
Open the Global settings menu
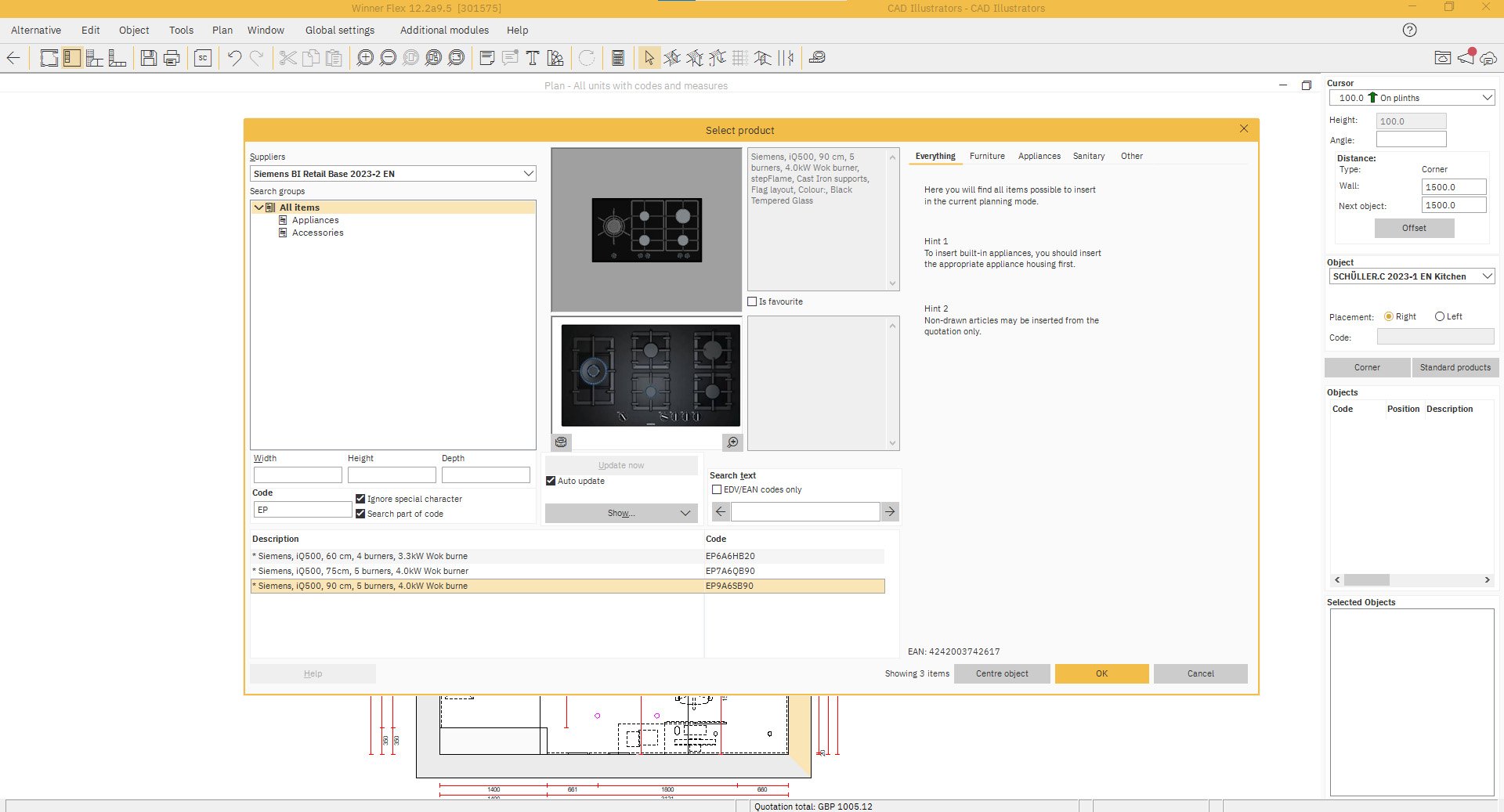(x=339, y=30)
